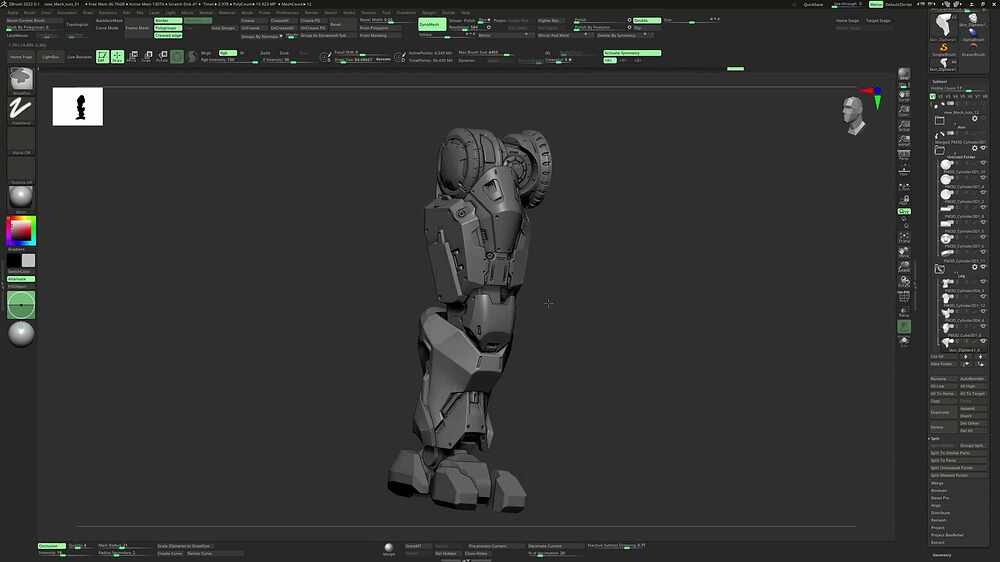The height and width of the screenshot is (562, 1000).
Task: Pick a color in the color picker square
Action: pyautogui.click(x=21, y=231)
